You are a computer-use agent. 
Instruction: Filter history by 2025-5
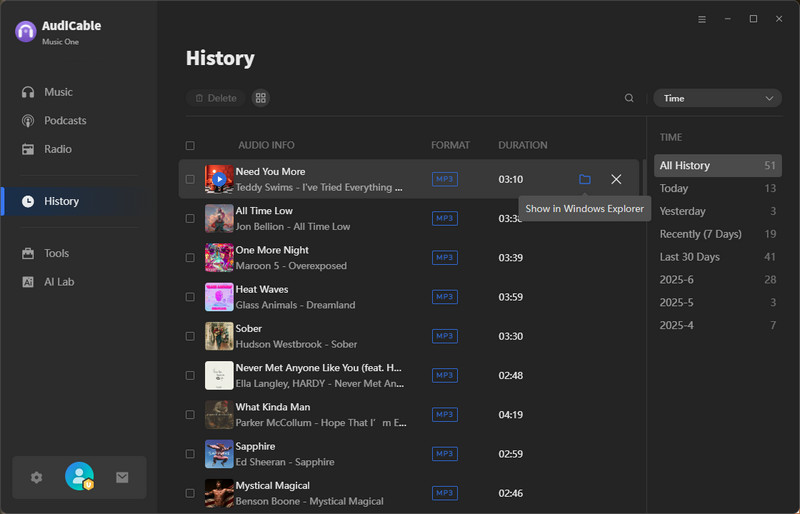[717, 303]
